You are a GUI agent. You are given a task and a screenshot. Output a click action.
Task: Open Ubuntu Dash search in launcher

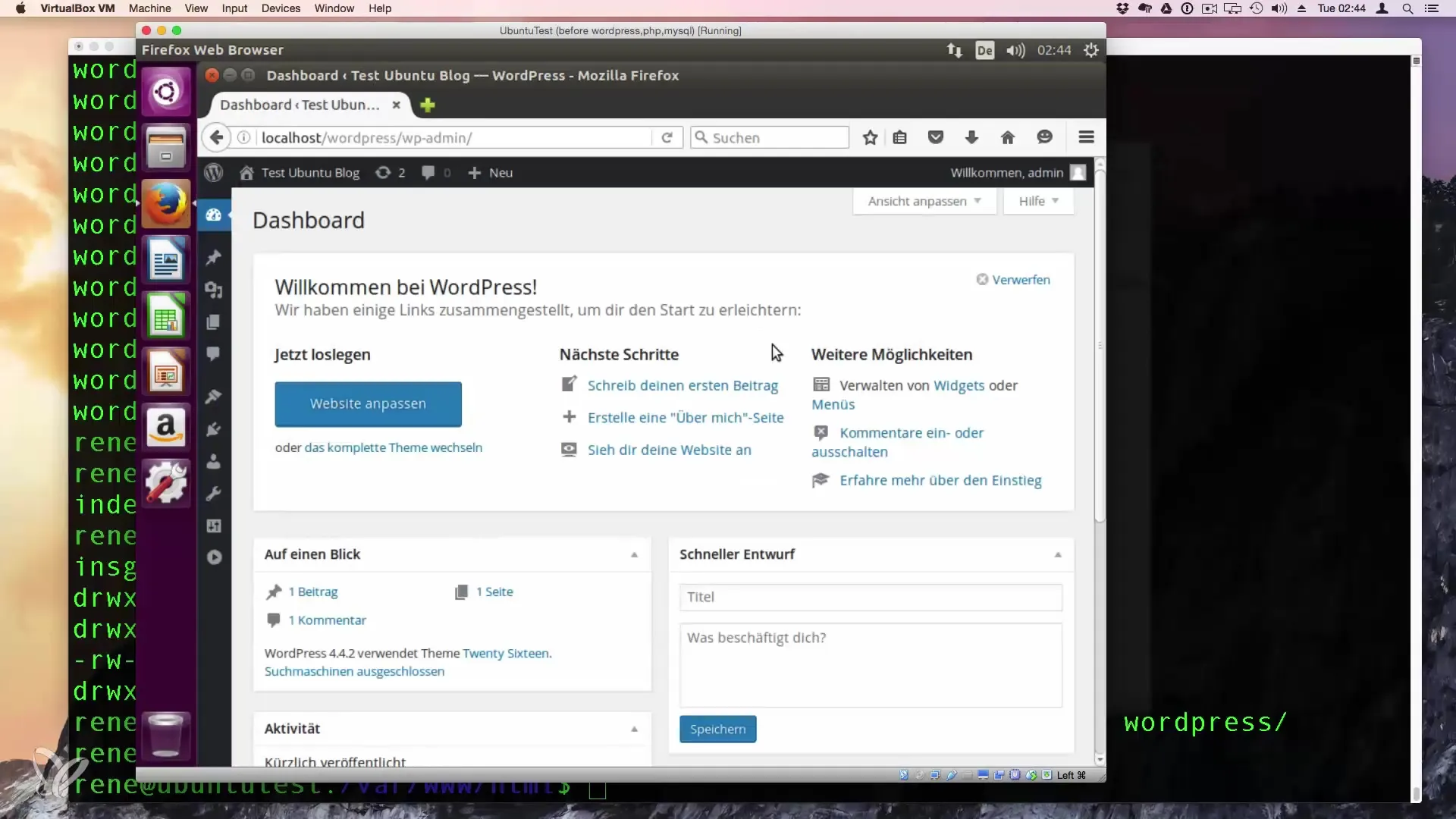click(x=166, y=93)
